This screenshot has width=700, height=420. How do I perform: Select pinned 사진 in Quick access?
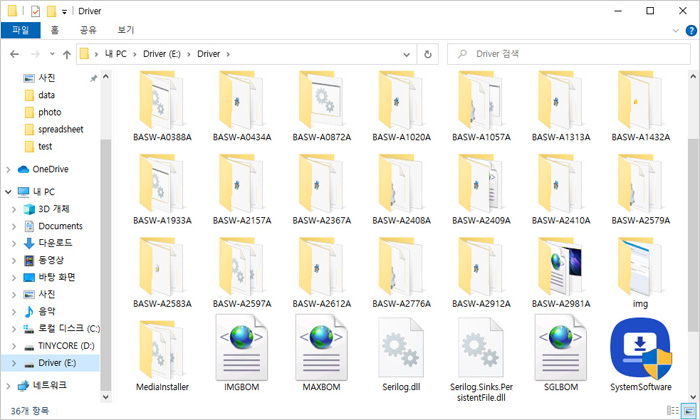[46, 78]
